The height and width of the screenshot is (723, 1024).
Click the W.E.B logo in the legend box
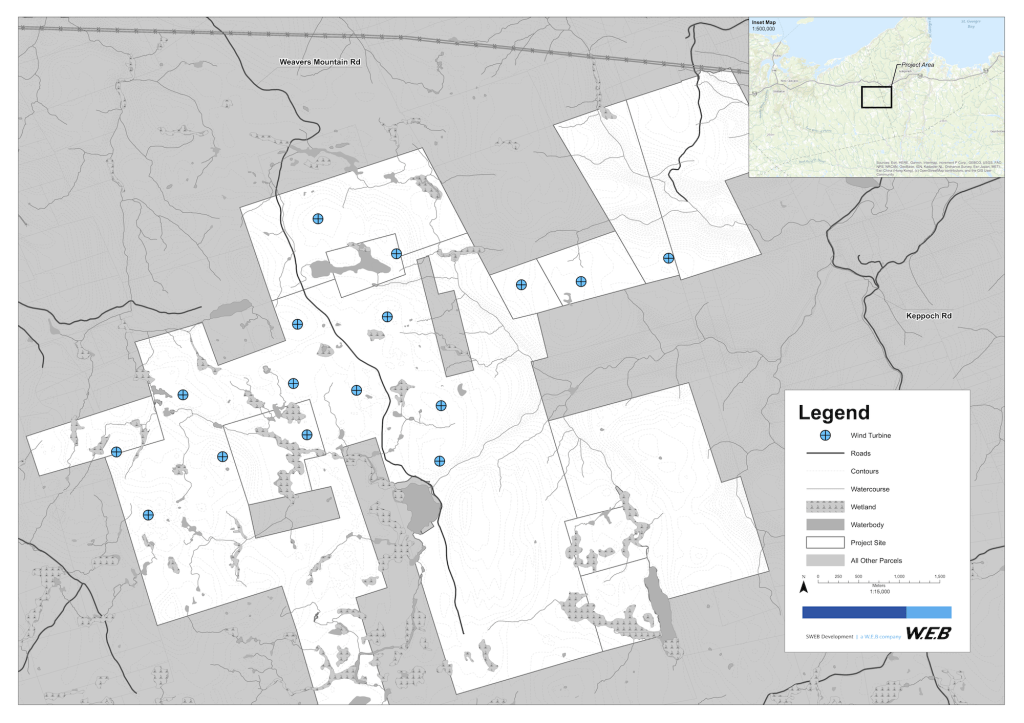(928, 633)
